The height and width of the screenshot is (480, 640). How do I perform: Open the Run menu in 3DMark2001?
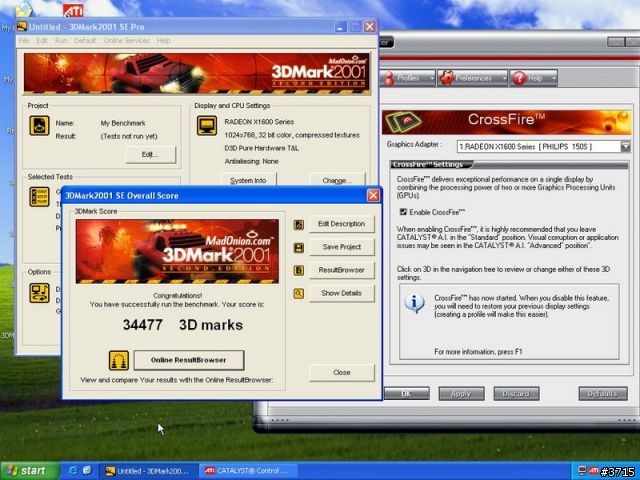tap(61, 40)
